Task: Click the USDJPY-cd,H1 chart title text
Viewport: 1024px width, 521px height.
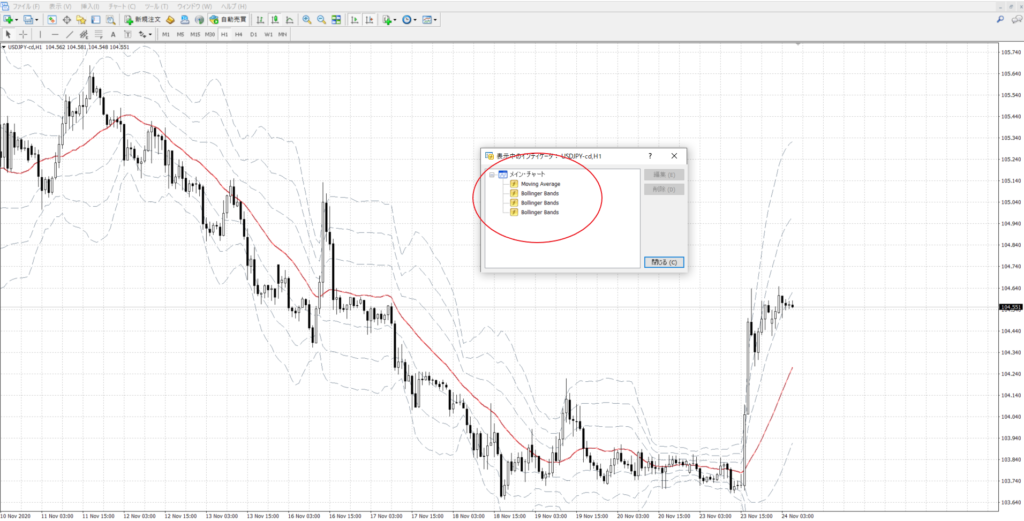Action: (25, 47)
